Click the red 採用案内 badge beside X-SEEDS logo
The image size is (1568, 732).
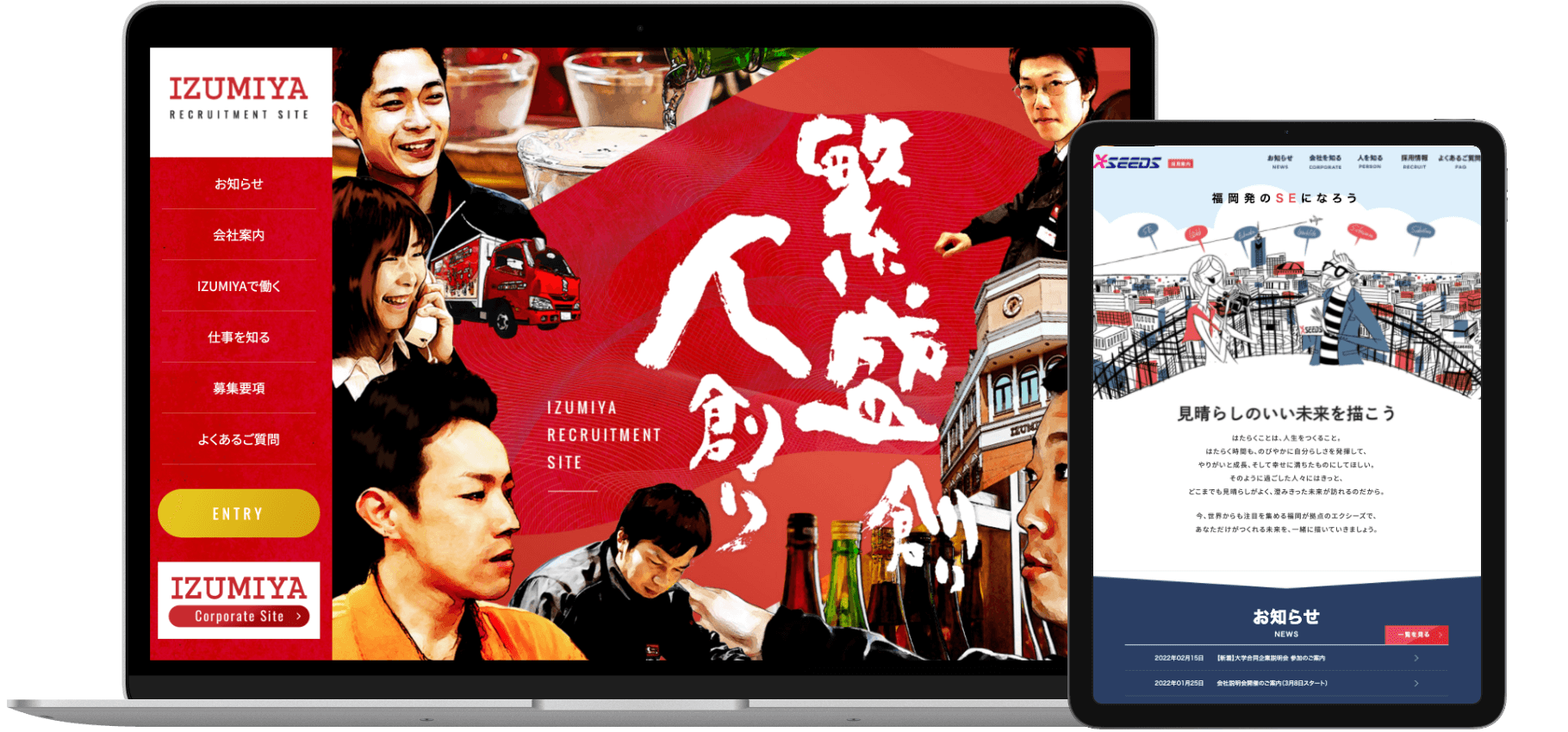pos(1180,163)
